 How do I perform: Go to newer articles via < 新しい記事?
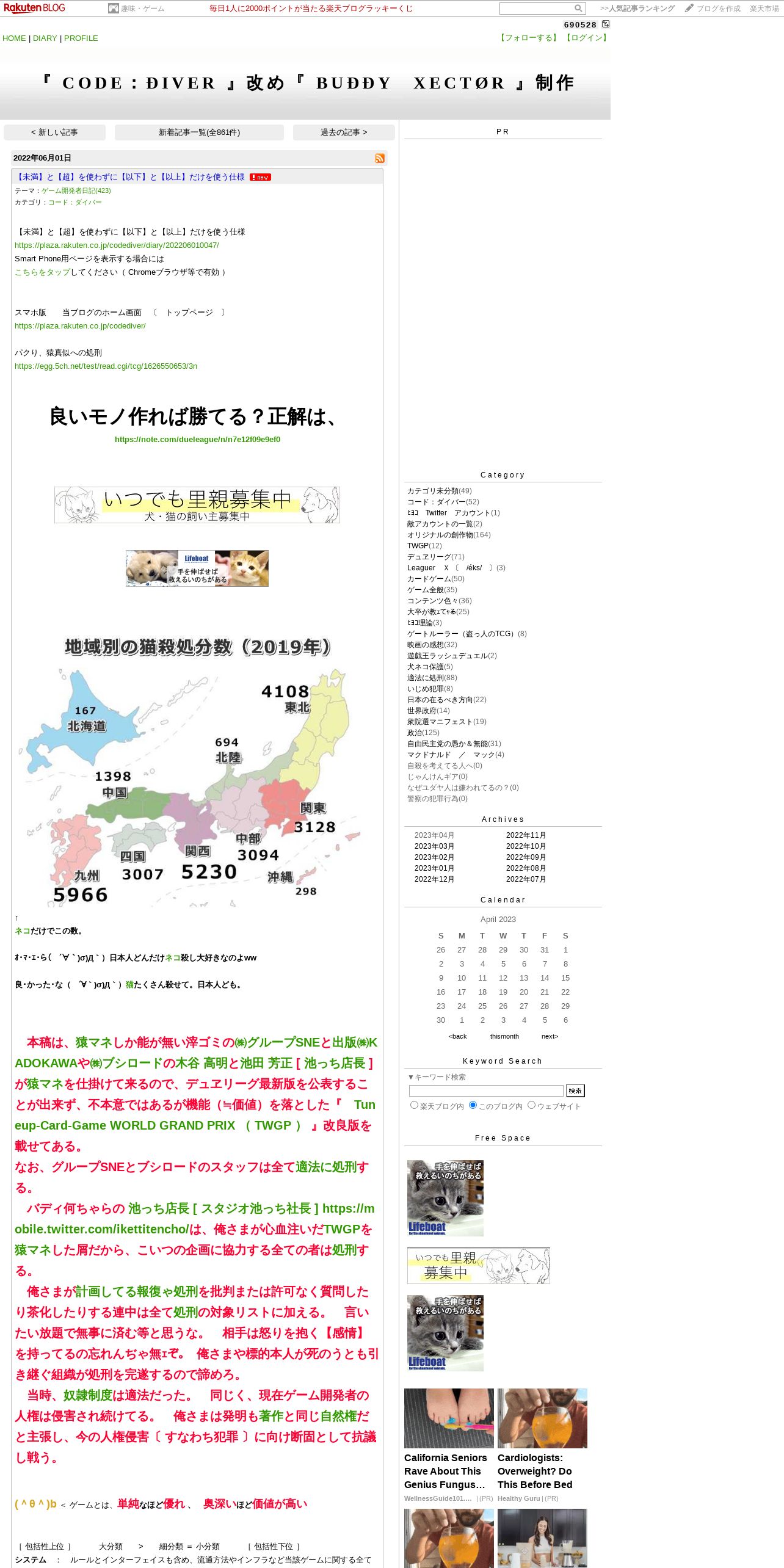(54, 132)
